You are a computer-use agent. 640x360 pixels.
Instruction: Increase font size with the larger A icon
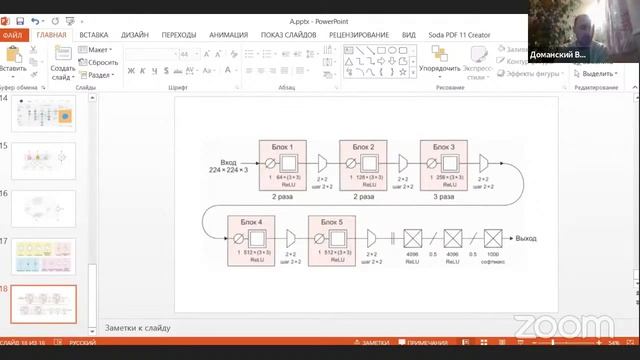click(x=207, y=54)
